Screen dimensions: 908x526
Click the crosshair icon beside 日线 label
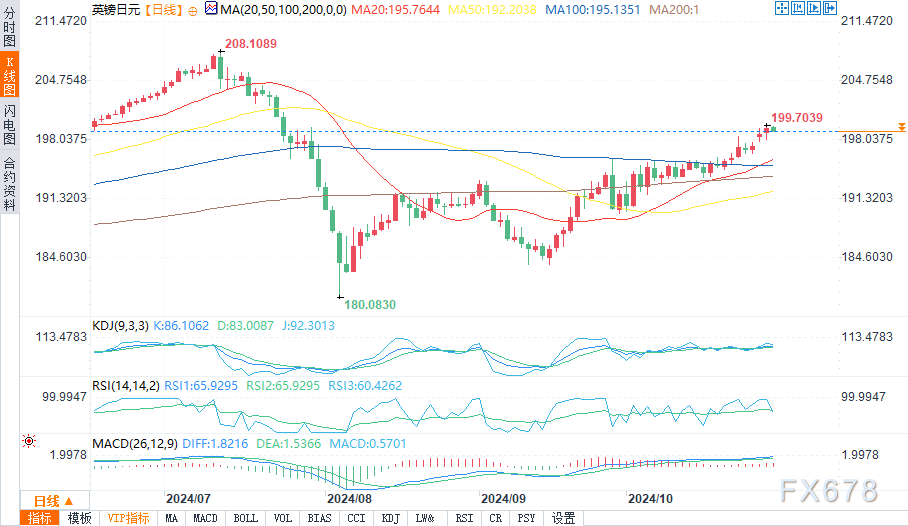[194, 8]
